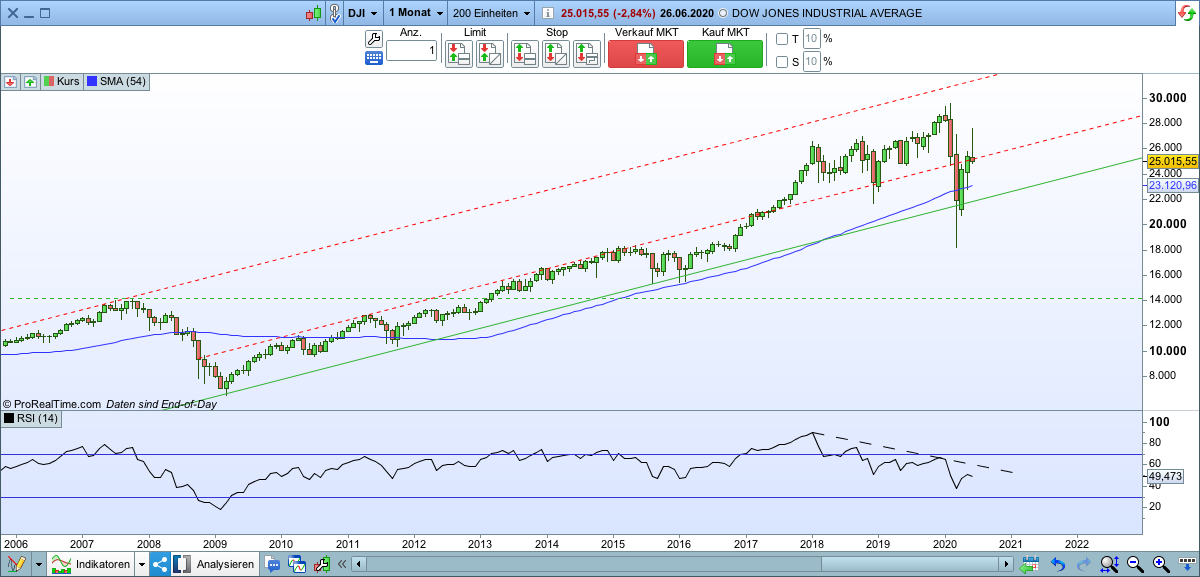Viewport: 1200px width, 577px height.
Task: Select the Analysieren brackets tool
Action: (x=181, y=563)
